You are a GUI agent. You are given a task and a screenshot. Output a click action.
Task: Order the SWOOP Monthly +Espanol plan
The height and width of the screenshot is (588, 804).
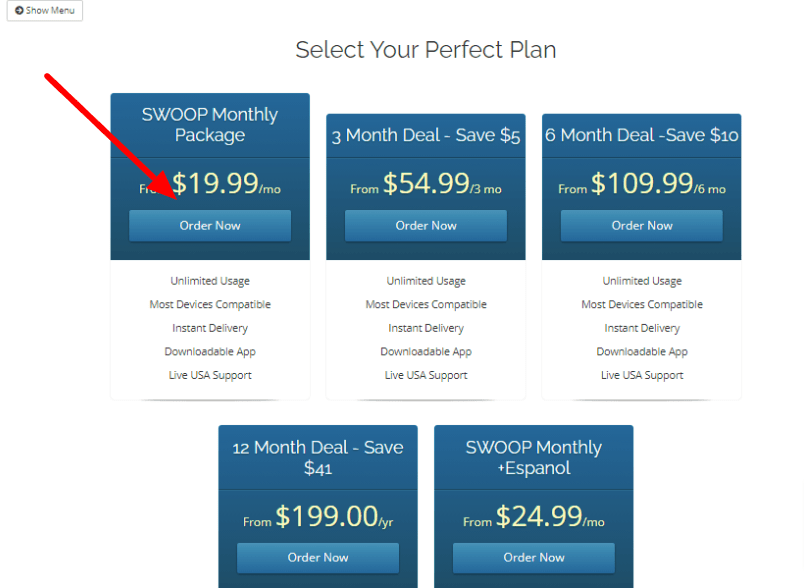point(534,558)
